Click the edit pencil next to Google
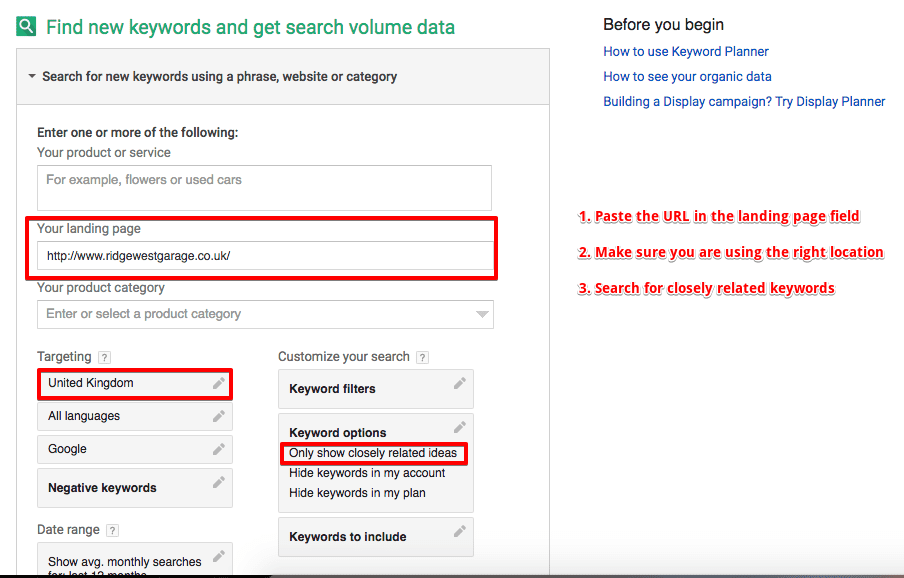 [x=218, y=449]
